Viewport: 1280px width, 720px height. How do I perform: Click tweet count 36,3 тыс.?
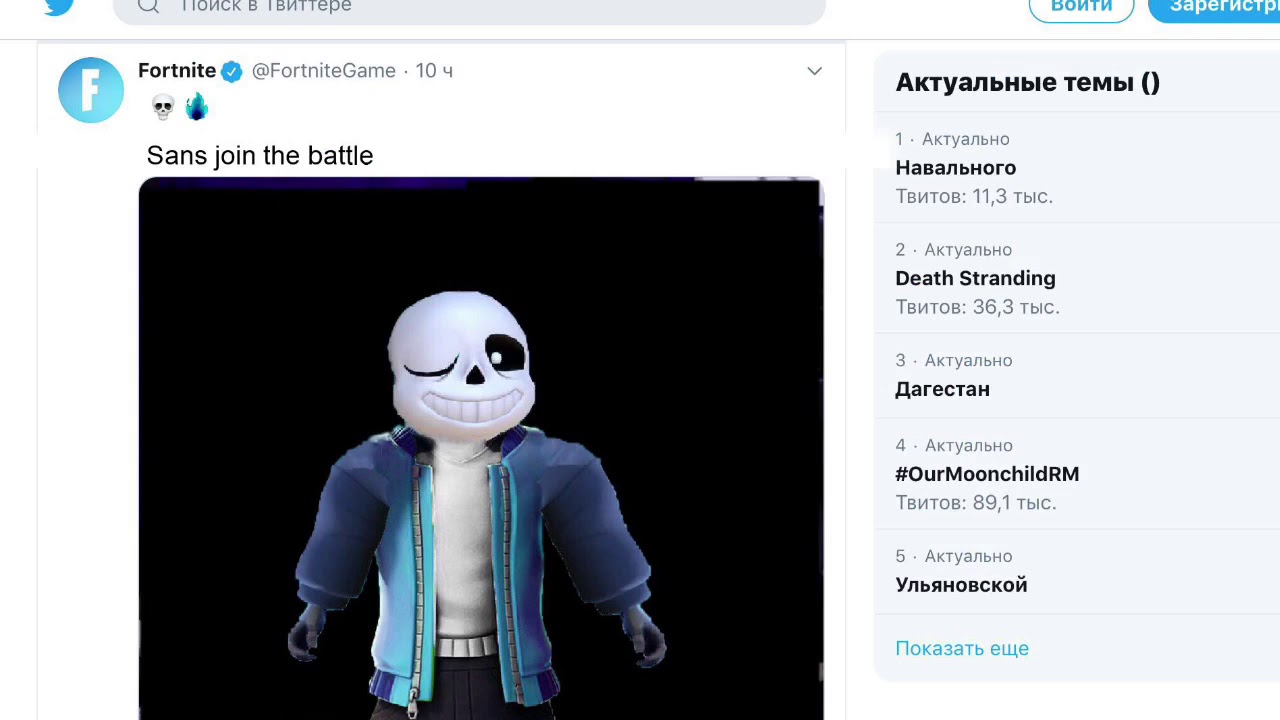[x=977, y=307]
